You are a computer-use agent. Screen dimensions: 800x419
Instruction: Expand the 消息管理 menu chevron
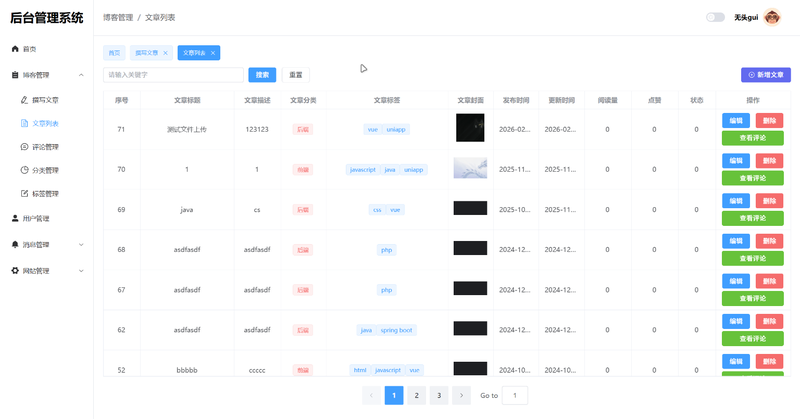(81, 245)
